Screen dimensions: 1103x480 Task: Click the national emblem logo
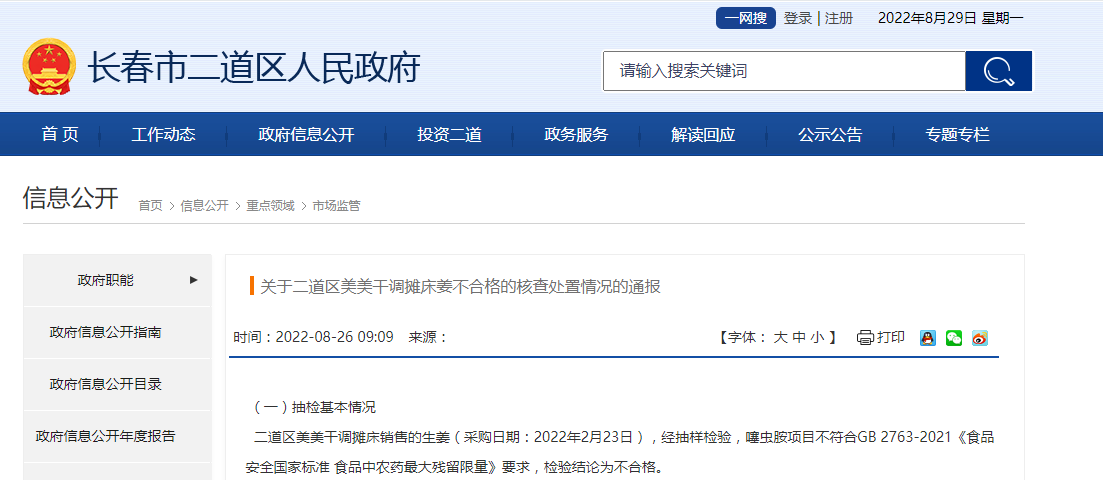48,67
